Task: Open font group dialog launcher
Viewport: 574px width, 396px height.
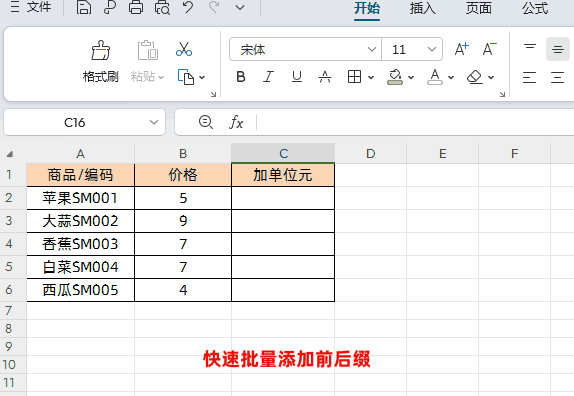Action: point(502,94)
